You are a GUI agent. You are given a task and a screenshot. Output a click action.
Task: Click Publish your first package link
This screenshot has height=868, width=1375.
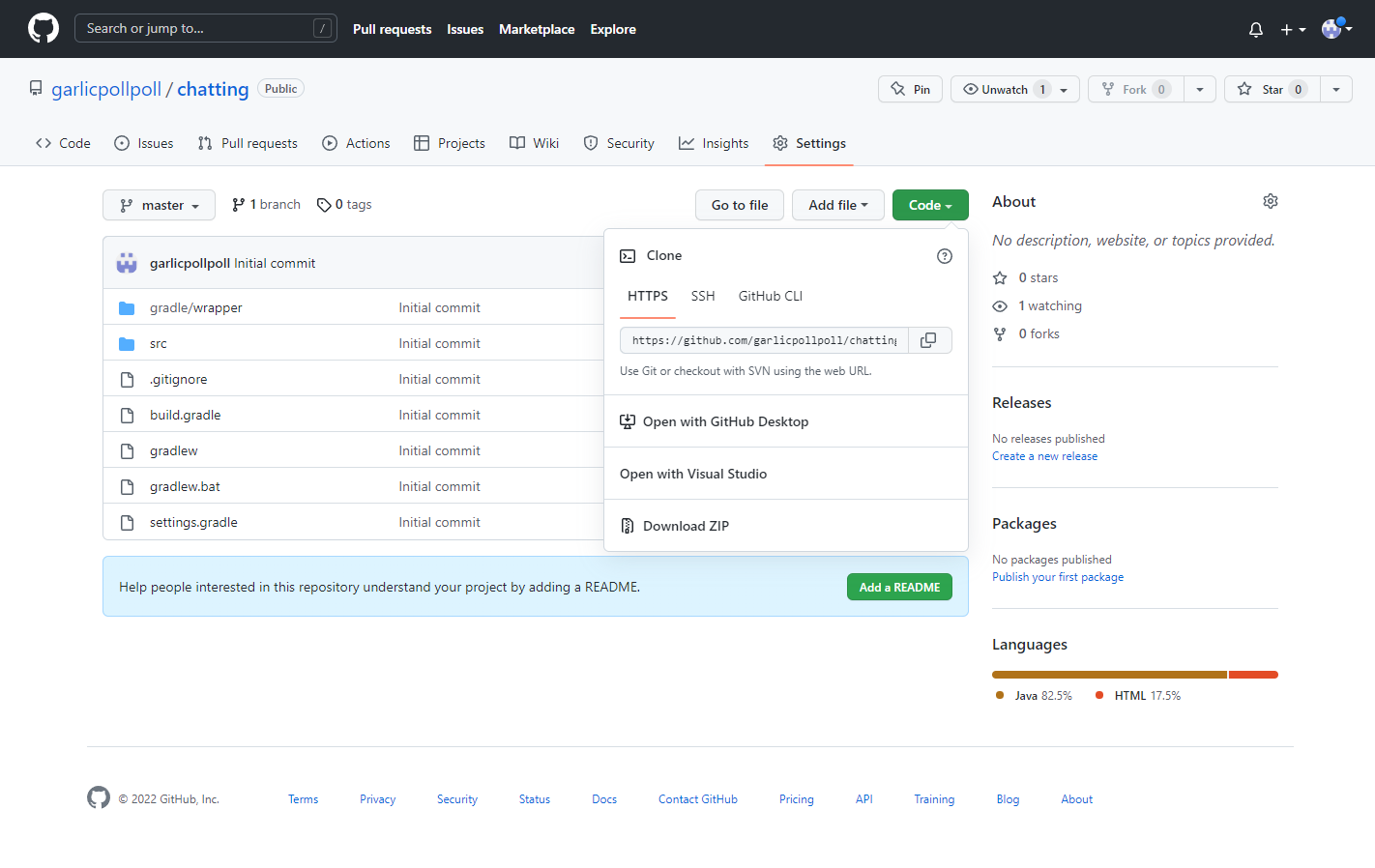(x=1058, y=577)
